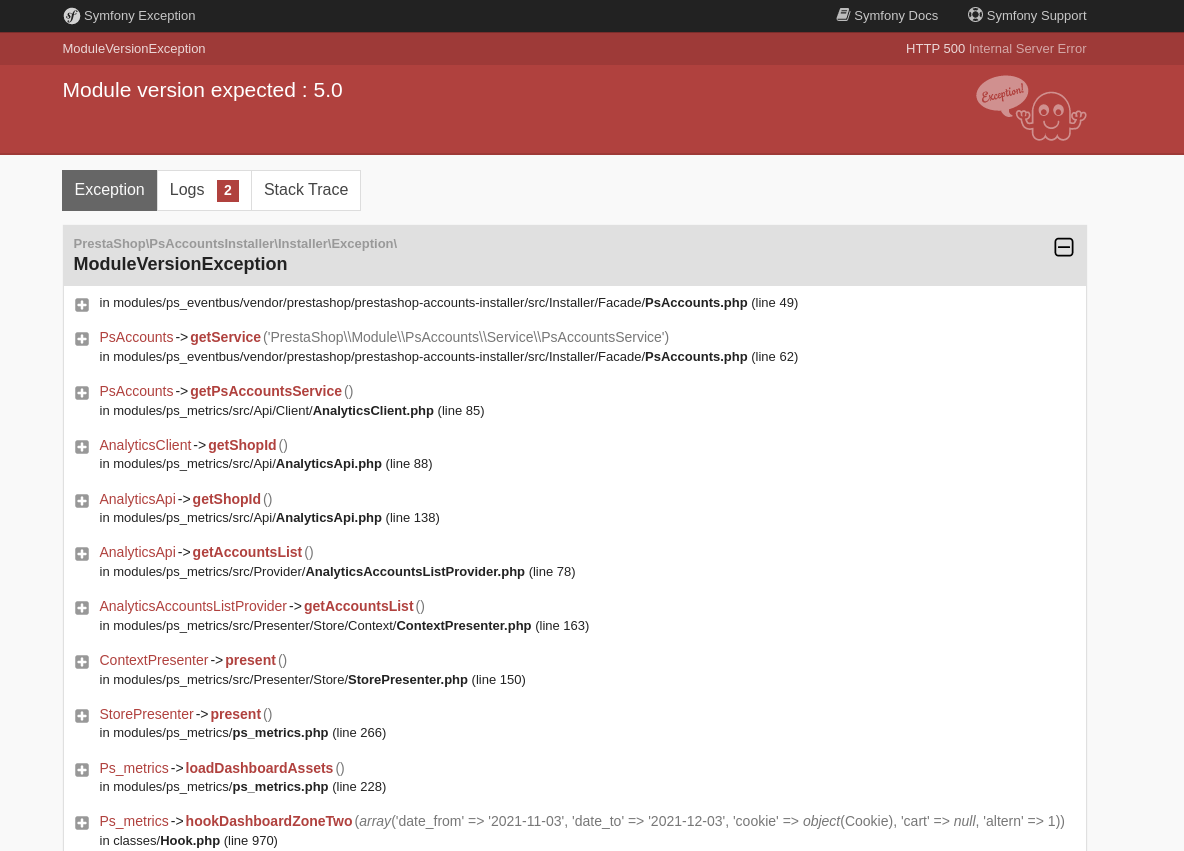
Task: Expand the getPsAccountsService trace entry
Action: click(x=82, y=393)
